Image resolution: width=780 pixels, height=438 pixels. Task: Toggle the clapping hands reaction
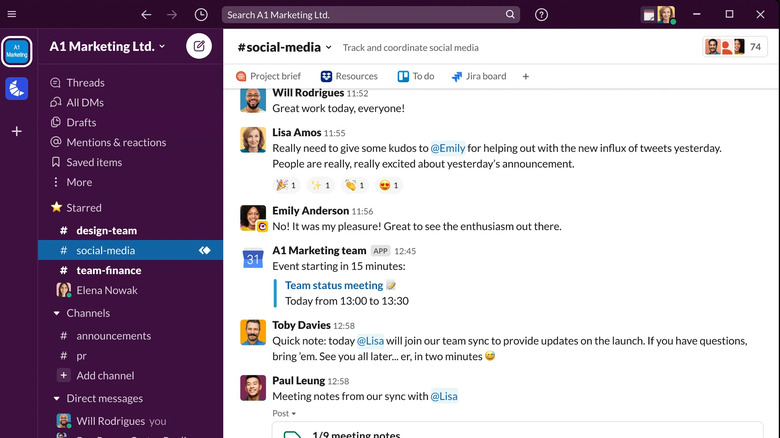point(355,185)
